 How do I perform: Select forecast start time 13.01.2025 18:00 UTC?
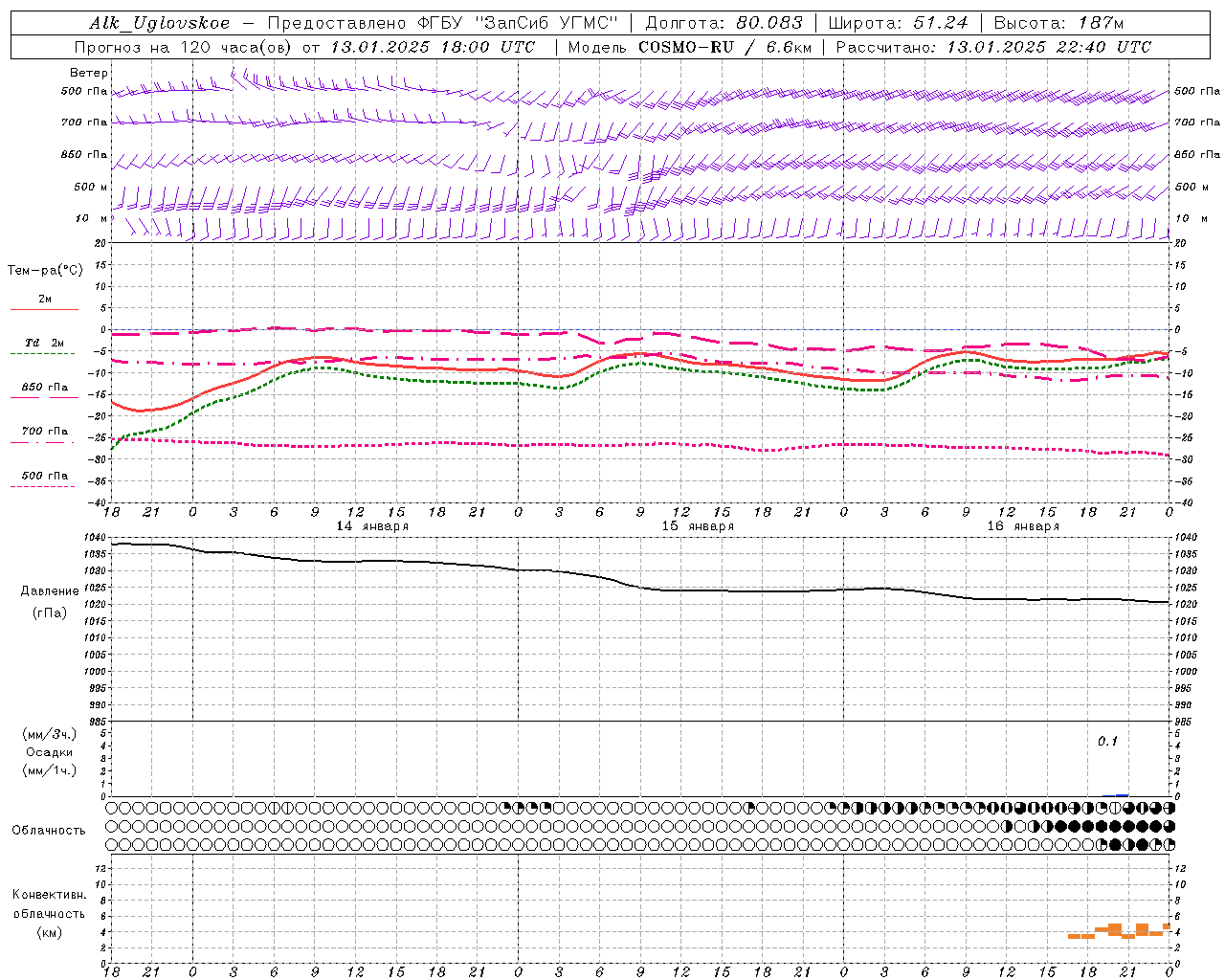pyautogui.click(x=433, y=47)
